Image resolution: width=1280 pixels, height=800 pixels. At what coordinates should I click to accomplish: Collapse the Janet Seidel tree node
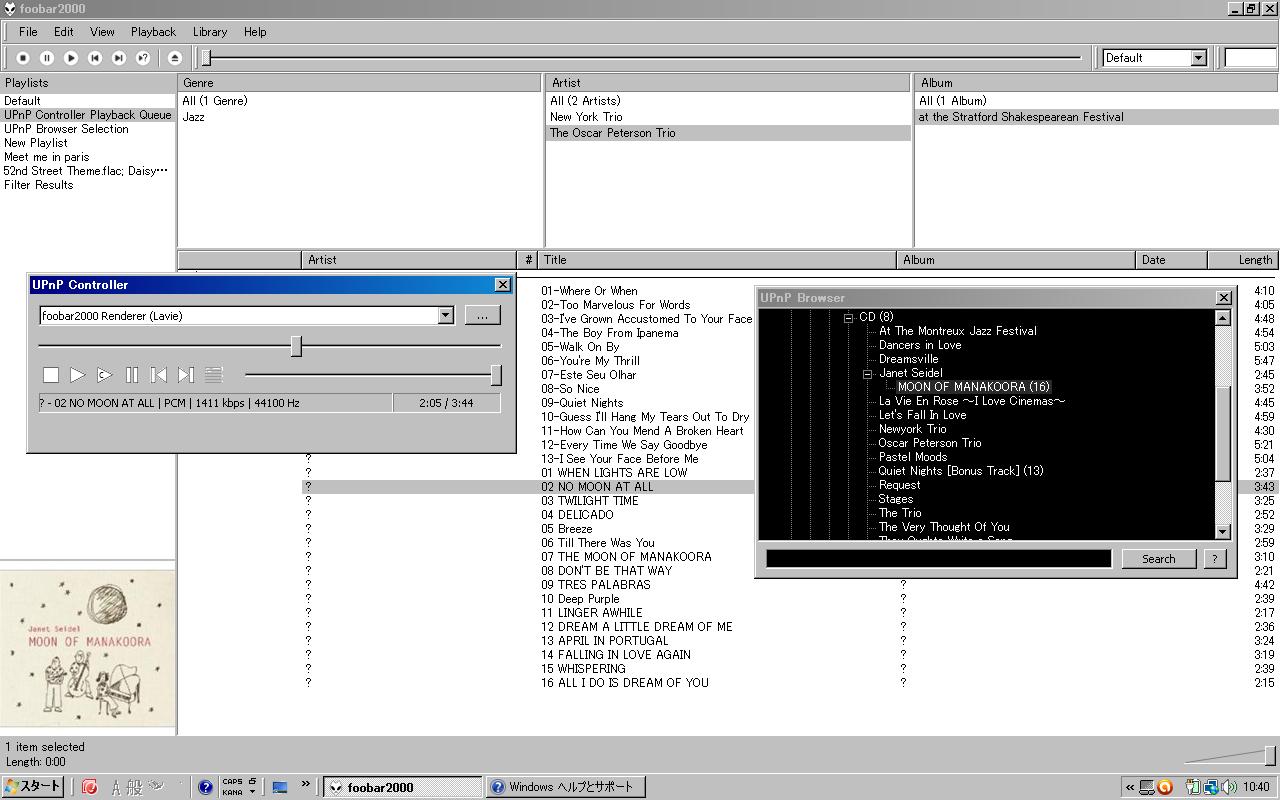pyautogui.click(x=868, y=374)
